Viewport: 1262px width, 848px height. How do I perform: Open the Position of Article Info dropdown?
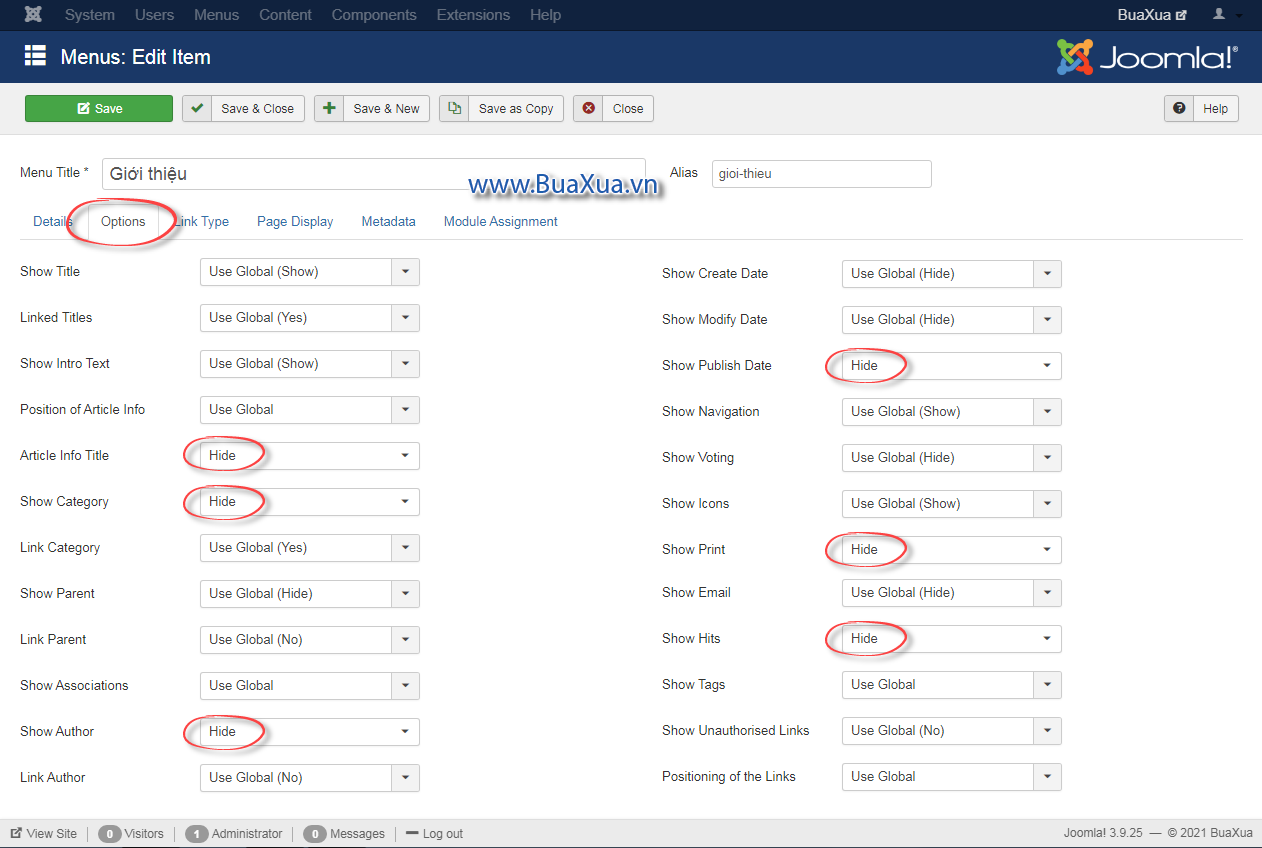pyautogui.click(x=310, y=410)
